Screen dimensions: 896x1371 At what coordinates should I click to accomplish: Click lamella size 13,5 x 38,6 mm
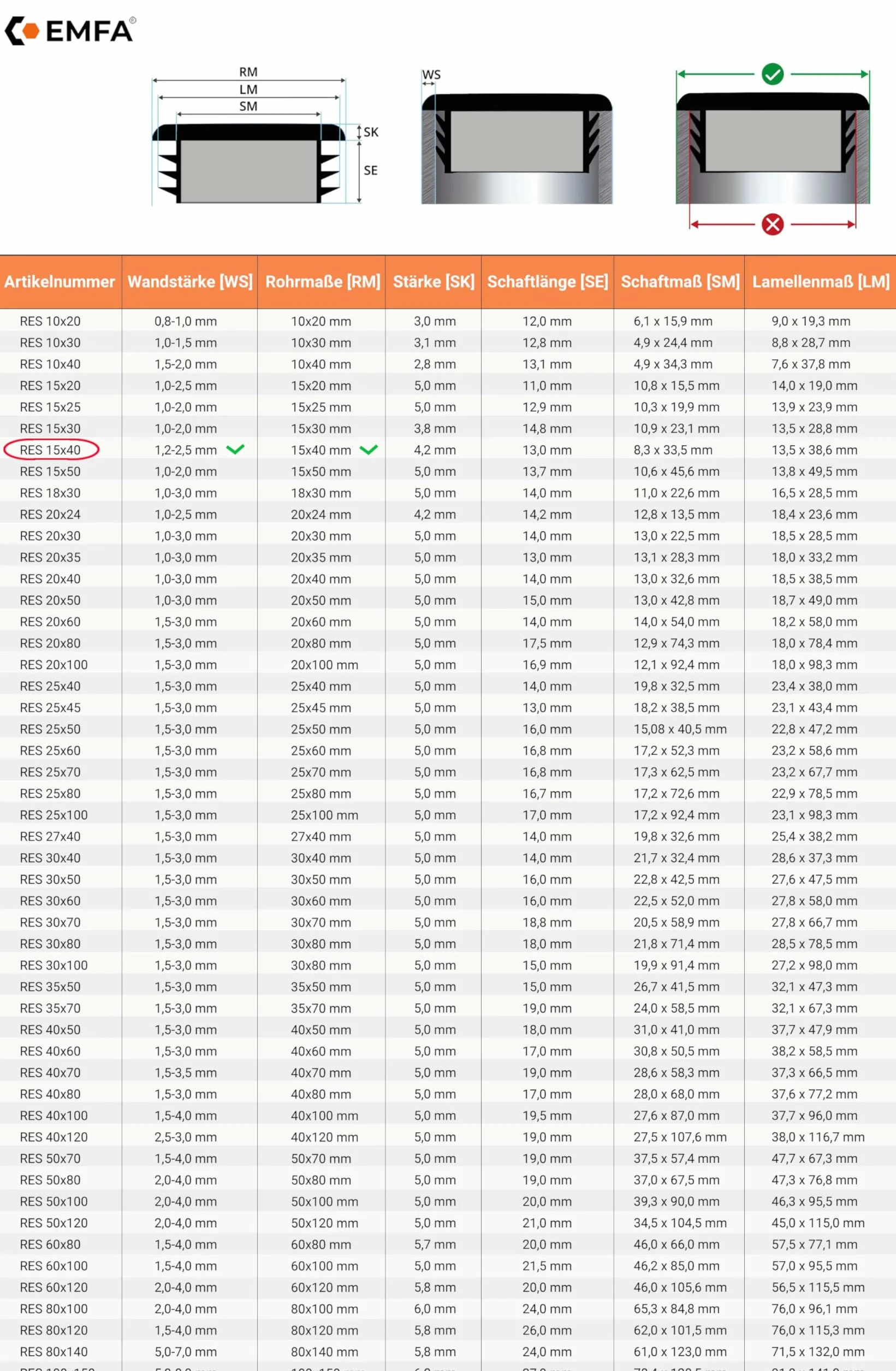pos(814,450)
